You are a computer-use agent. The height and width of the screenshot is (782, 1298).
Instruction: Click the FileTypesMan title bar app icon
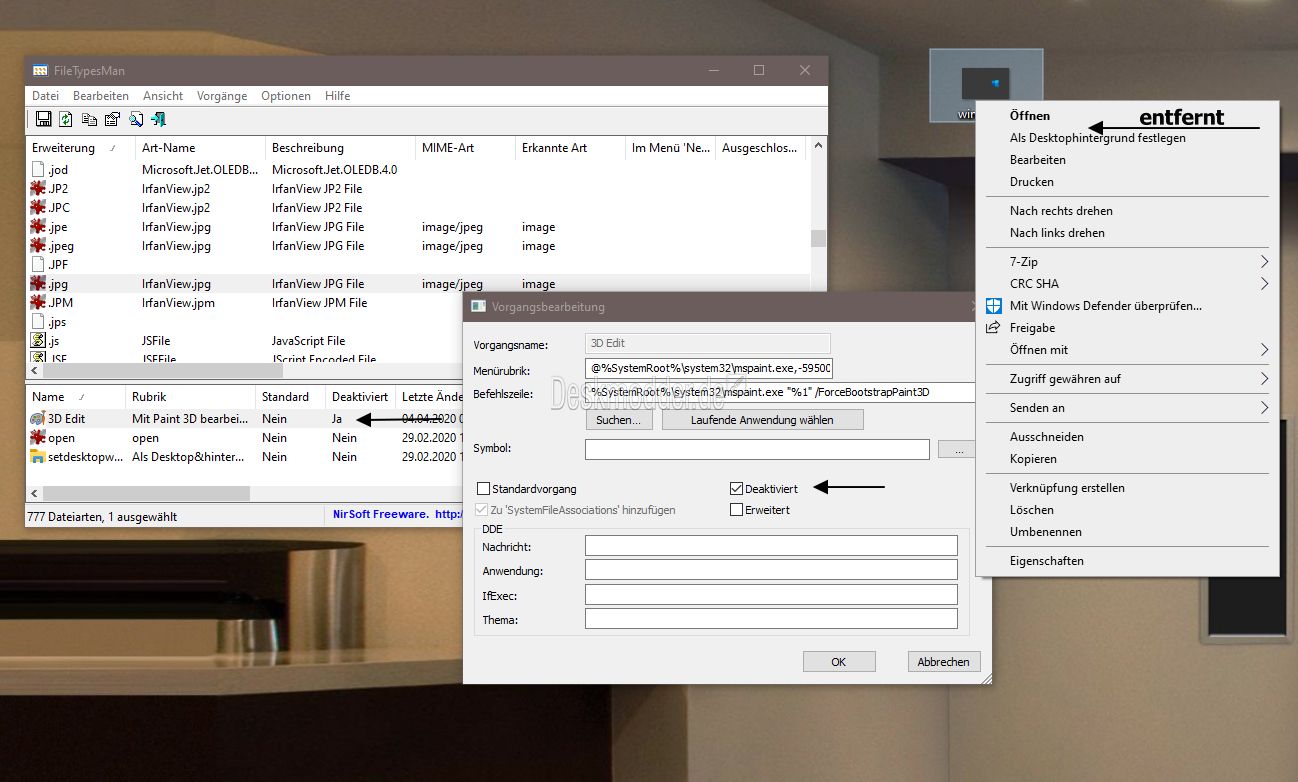(40, 71)
